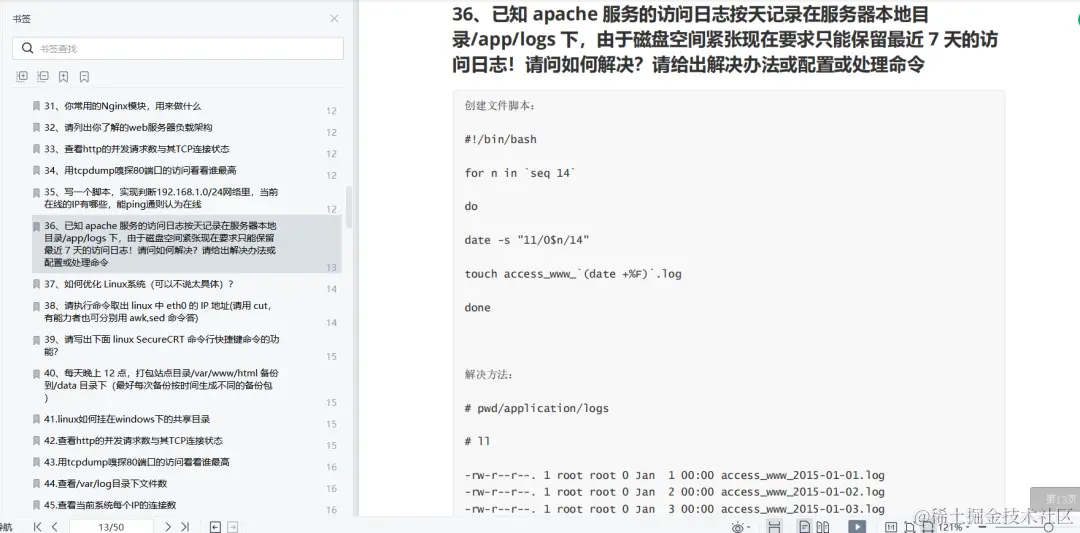
Task: Click the delete bookmark icon
Action: pyautogui.click(x=84, y=76)
